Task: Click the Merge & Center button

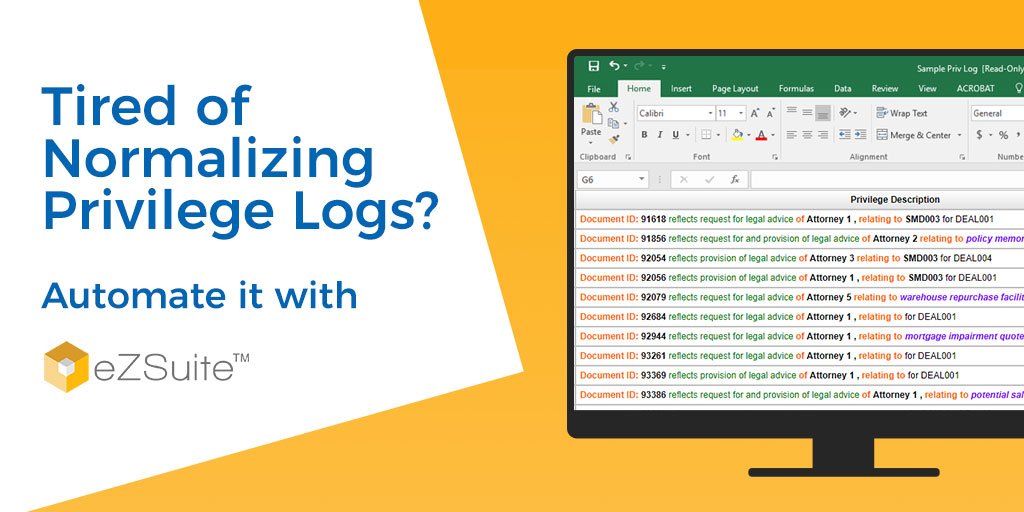Action: point(913,135)
